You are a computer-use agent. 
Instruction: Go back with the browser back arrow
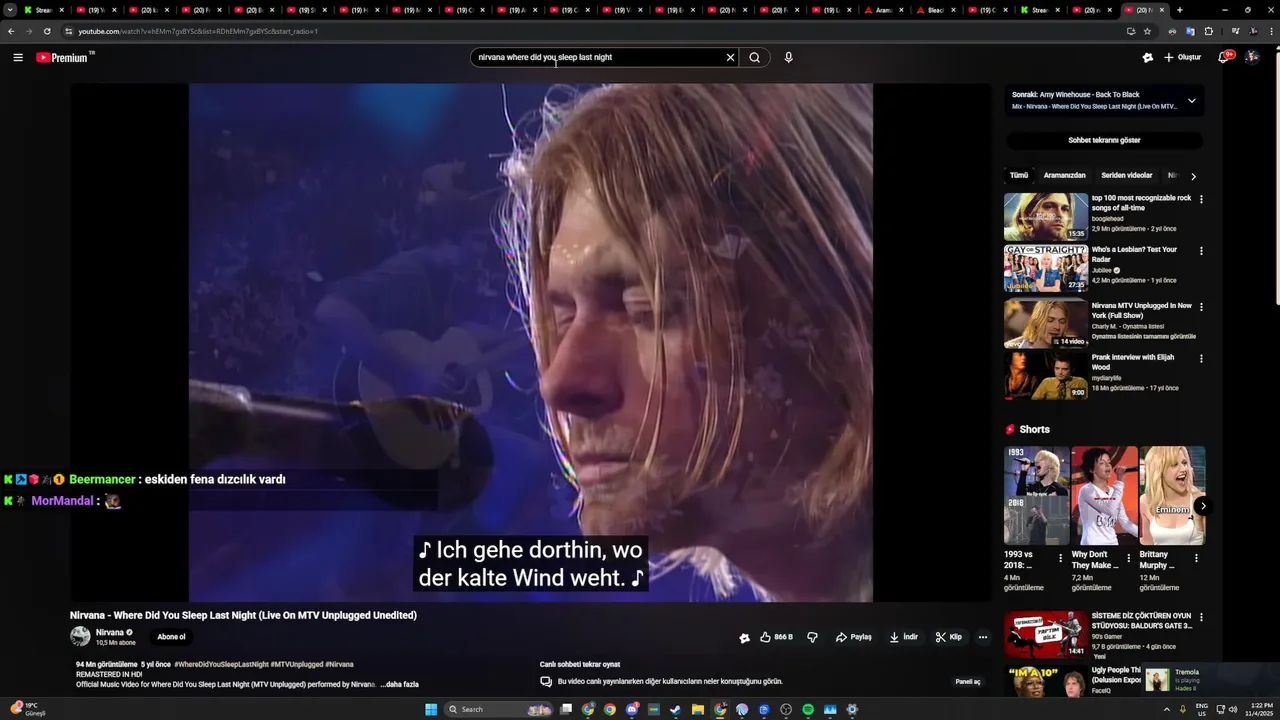click(11, 31)
